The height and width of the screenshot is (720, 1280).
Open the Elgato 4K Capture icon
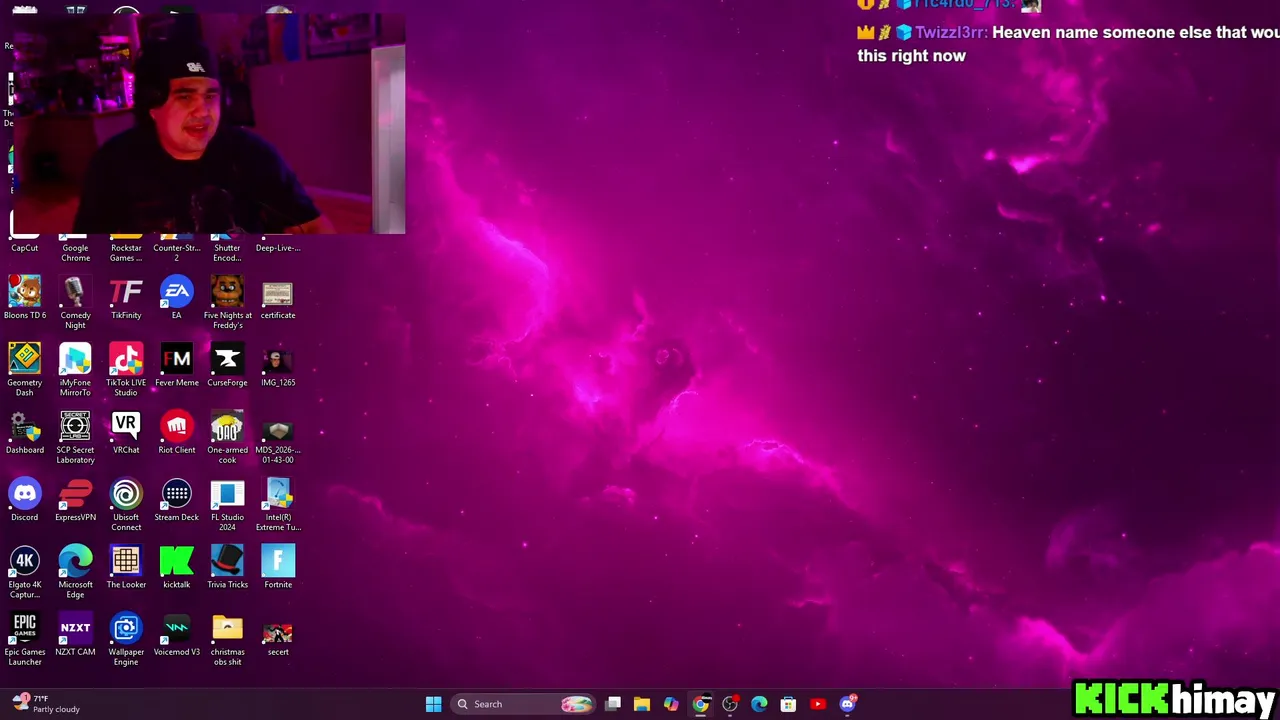[25, 572]
